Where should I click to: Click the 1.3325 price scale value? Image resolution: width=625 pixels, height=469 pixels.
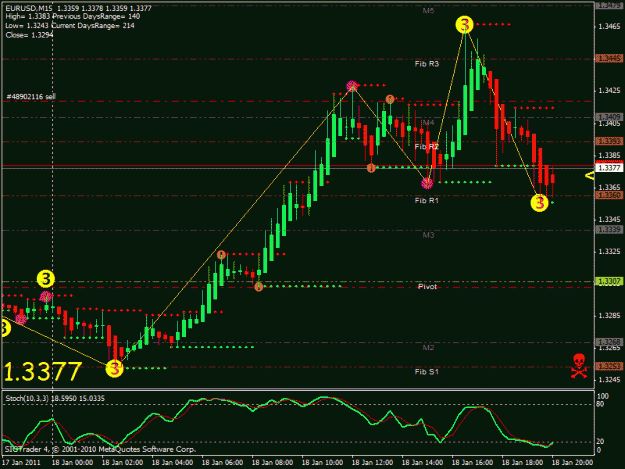click(x=610, y=251)
